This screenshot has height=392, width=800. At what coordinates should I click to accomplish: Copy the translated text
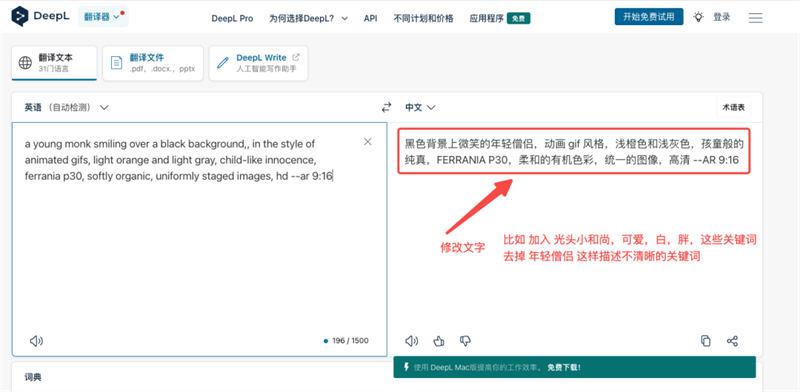pyautogui.click(x=706, y=341)
